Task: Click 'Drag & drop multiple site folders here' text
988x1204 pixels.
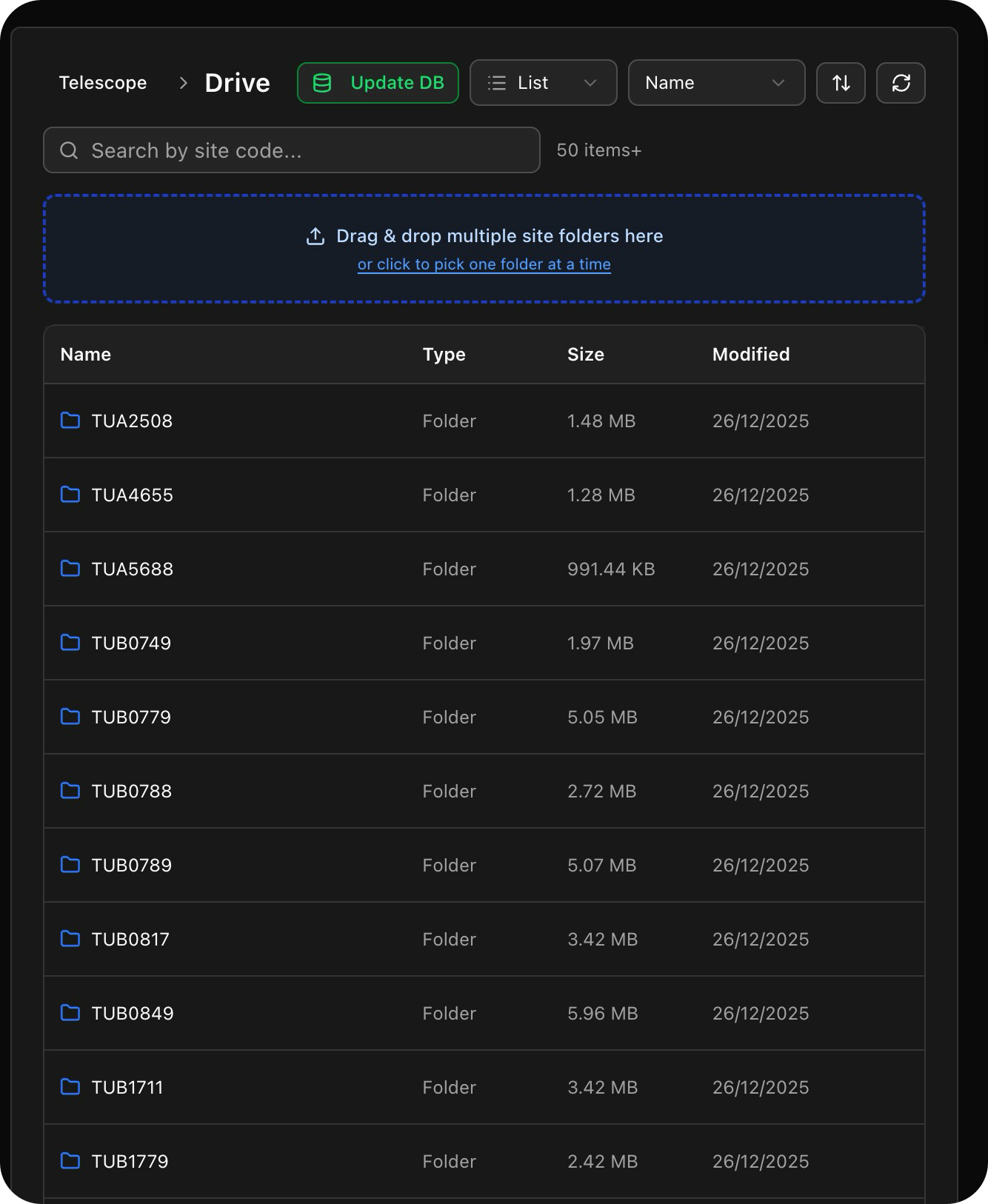Action: click(500, 236)
